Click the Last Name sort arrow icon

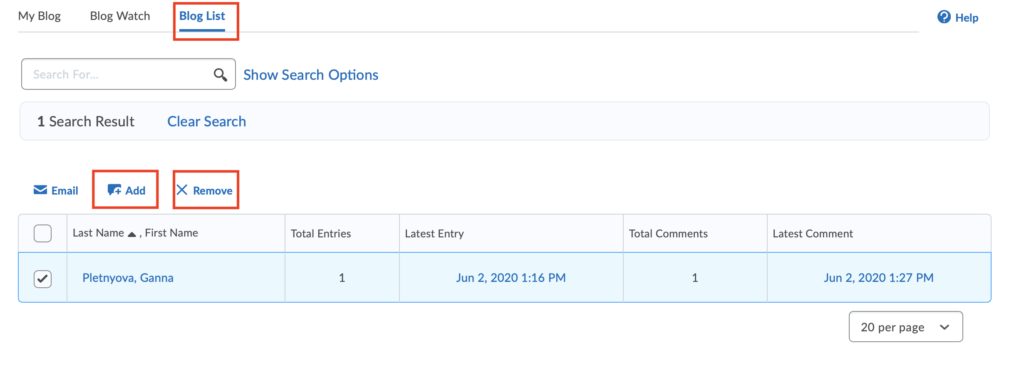(x=131, y=234)
